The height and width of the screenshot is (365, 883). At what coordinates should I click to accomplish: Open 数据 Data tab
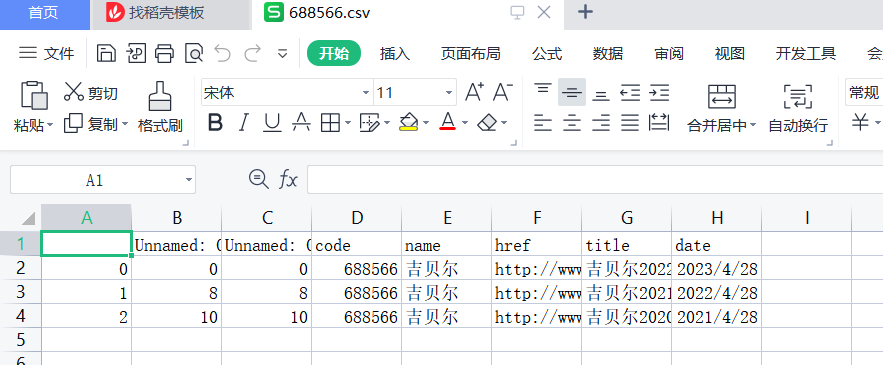click(608, 54)
